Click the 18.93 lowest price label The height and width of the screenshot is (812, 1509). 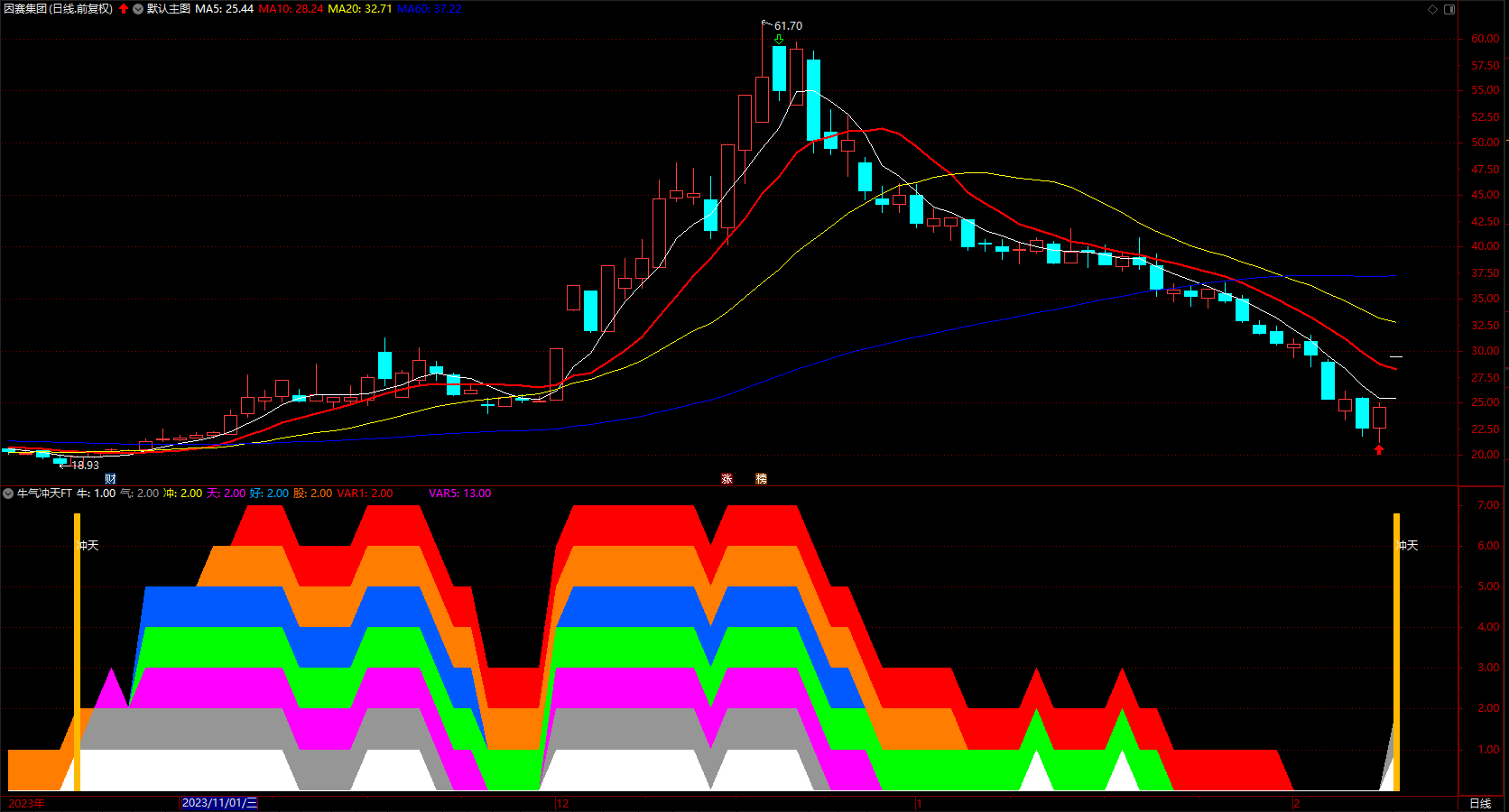coord(86,466)
